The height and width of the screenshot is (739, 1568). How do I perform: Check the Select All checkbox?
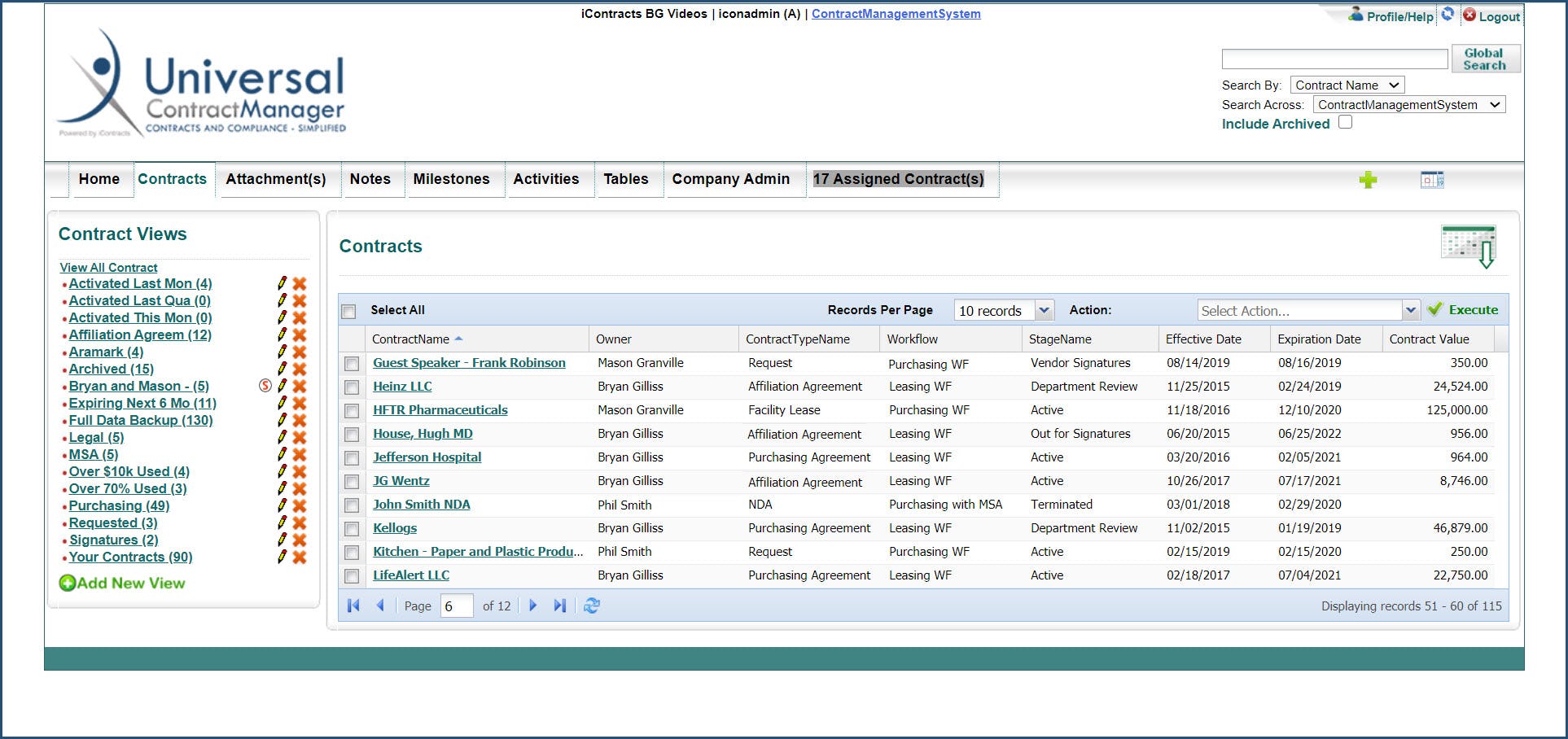click(x=348, y=311)
